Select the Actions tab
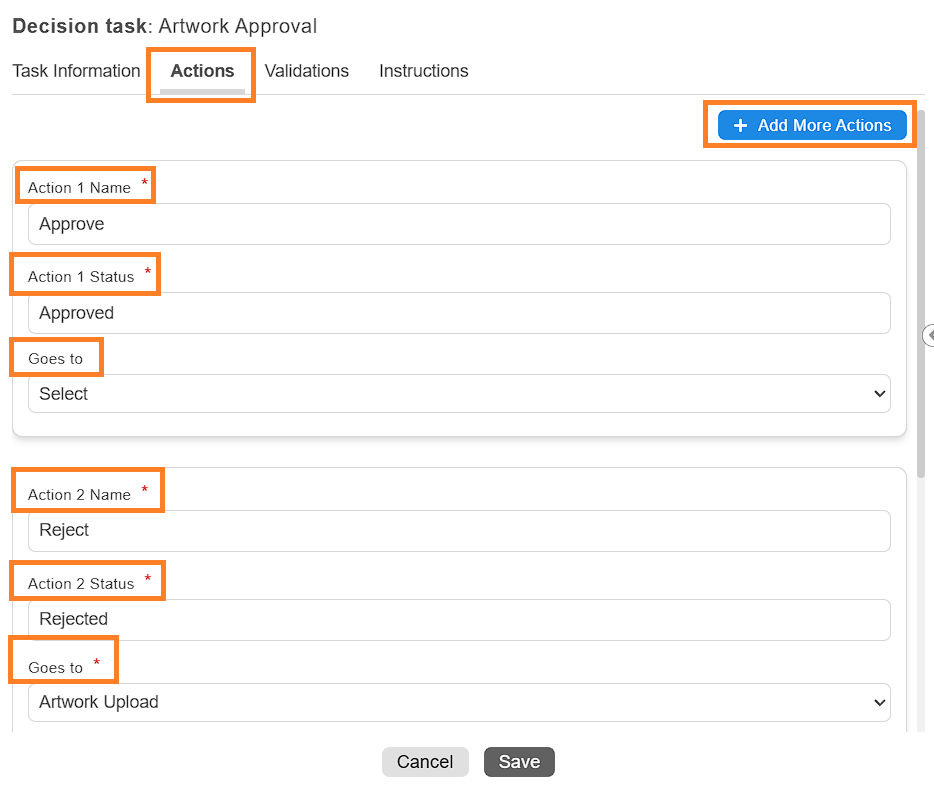Image resolution: width=934 pixels, height=791 pixels. (202, 71)
